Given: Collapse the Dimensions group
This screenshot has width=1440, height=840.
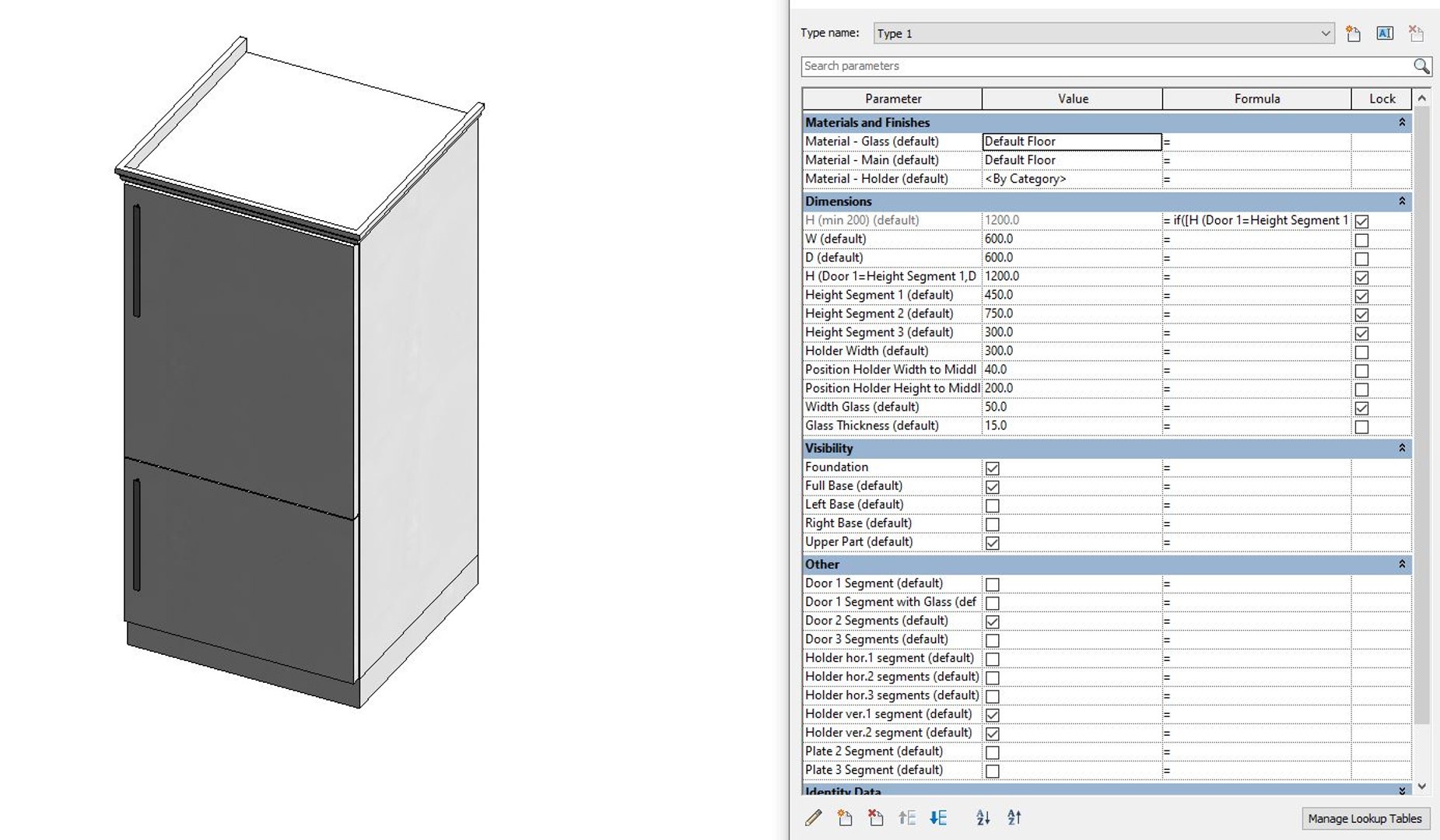Looking at the screenshot, I should coord(1402,201).
